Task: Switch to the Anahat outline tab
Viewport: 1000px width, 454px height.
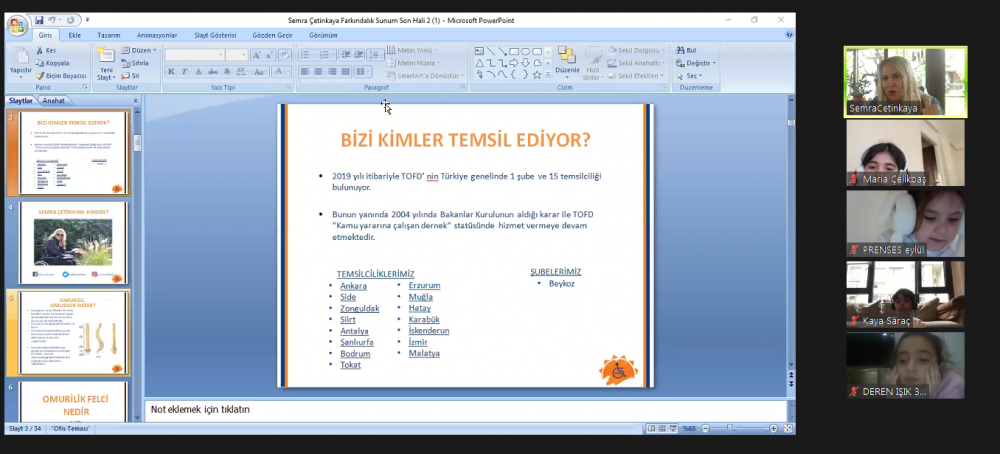Action: [x=54, y=101]
